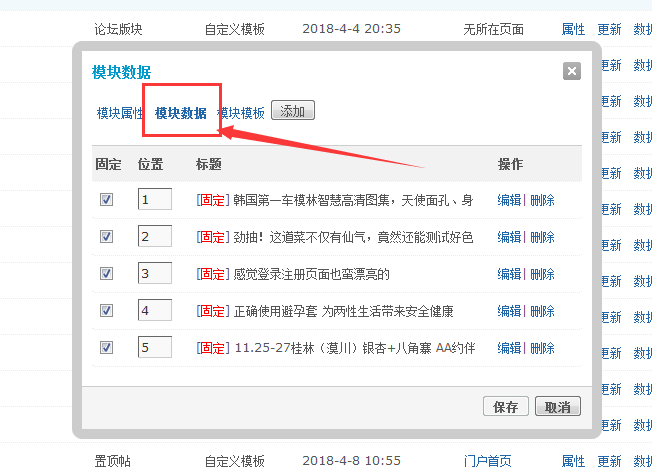The height and width of the screenshot is (469, 652).
Task: Toggle 固定 checkbox for 感觉登录注册页面 row
Action: tap(106, 274)
